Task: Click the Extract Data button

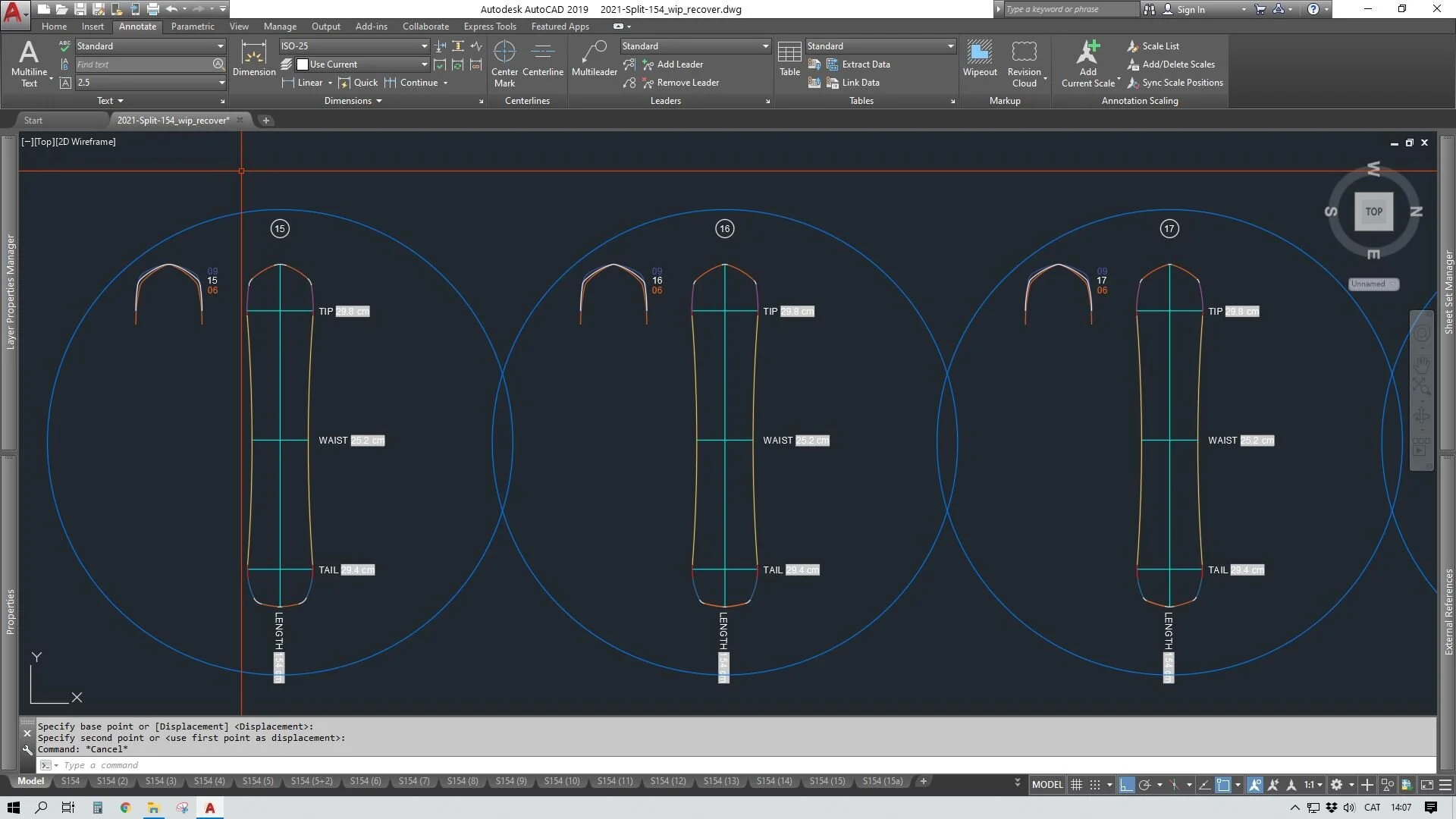Action: tap(865, 64)
